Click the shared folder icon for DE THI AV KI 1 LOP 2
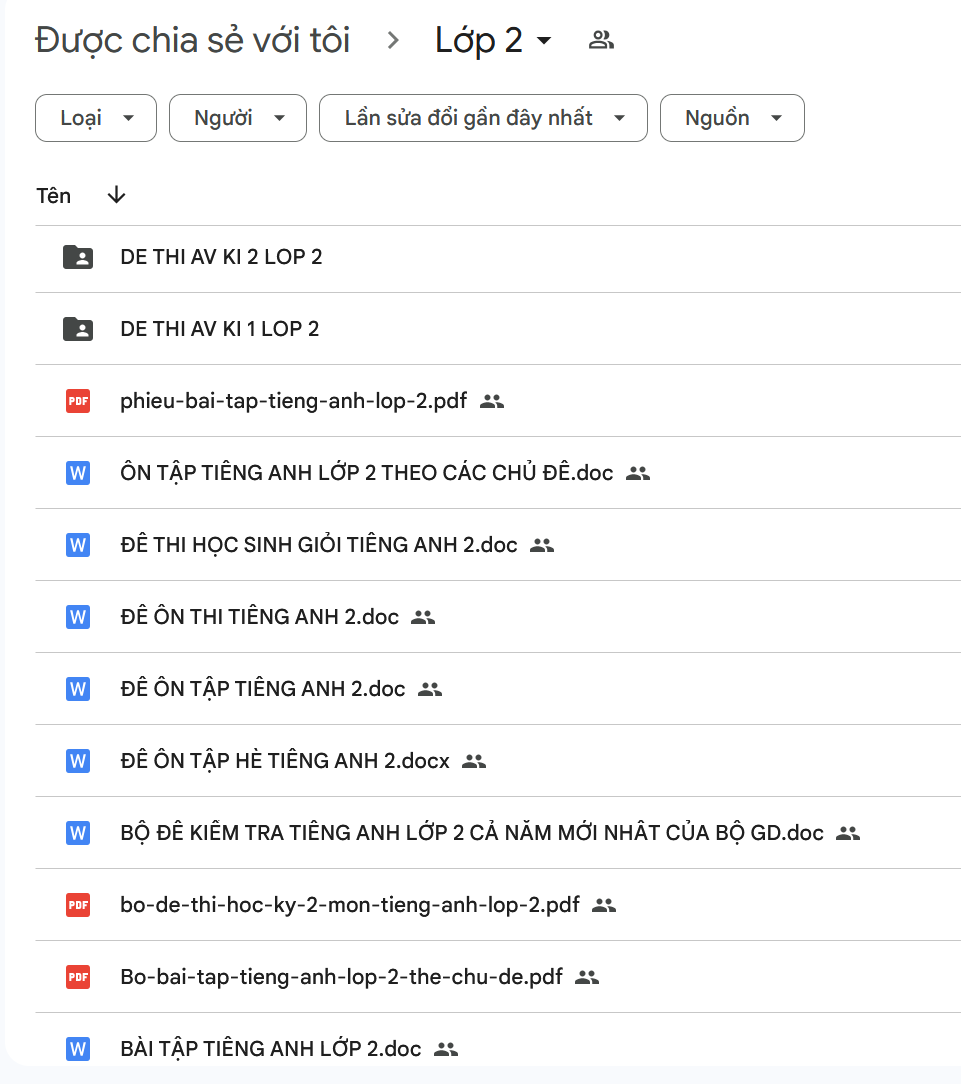The image size is (961, 1084). click(x=78, y=329)
